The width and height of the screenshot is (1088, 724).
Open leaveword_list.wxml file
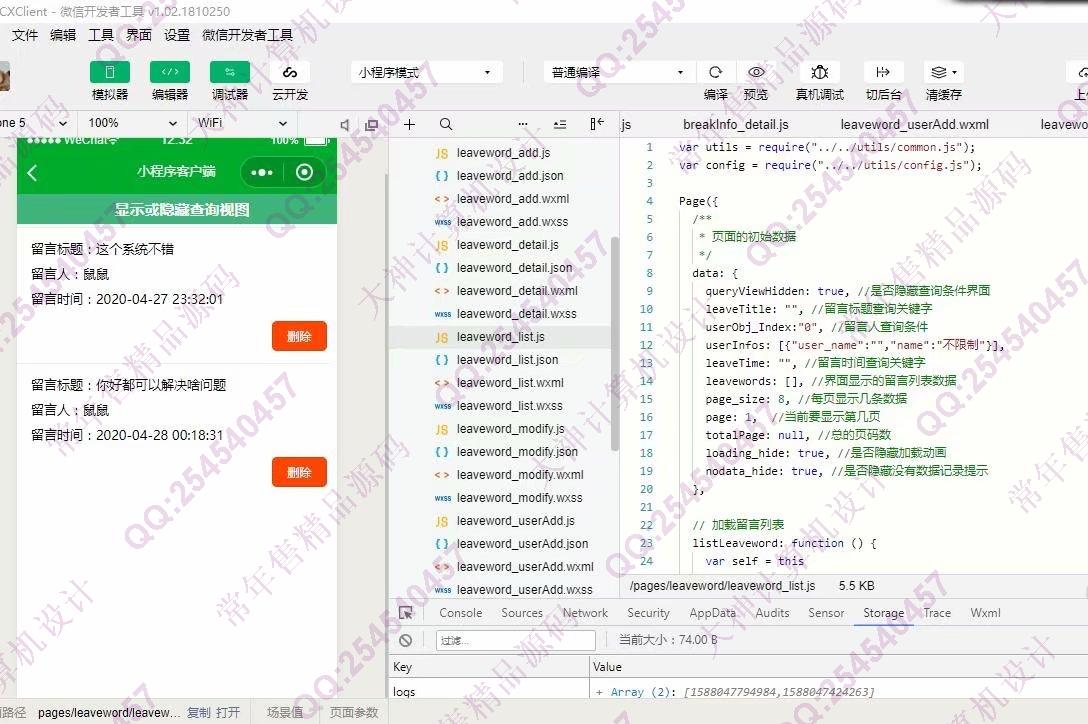(510, 382)
